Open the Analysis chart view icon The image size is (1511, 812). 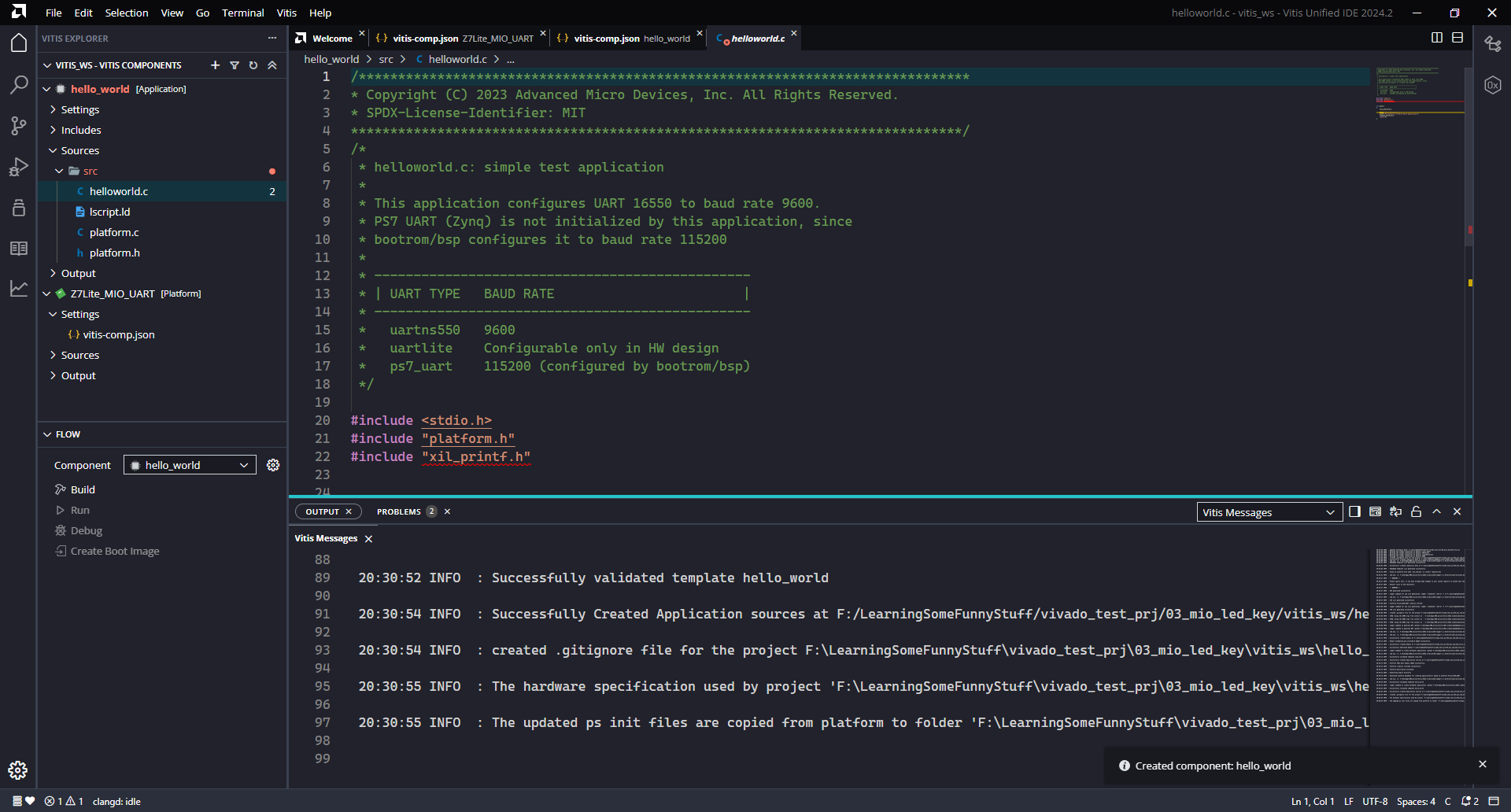(x=19, y=289)
